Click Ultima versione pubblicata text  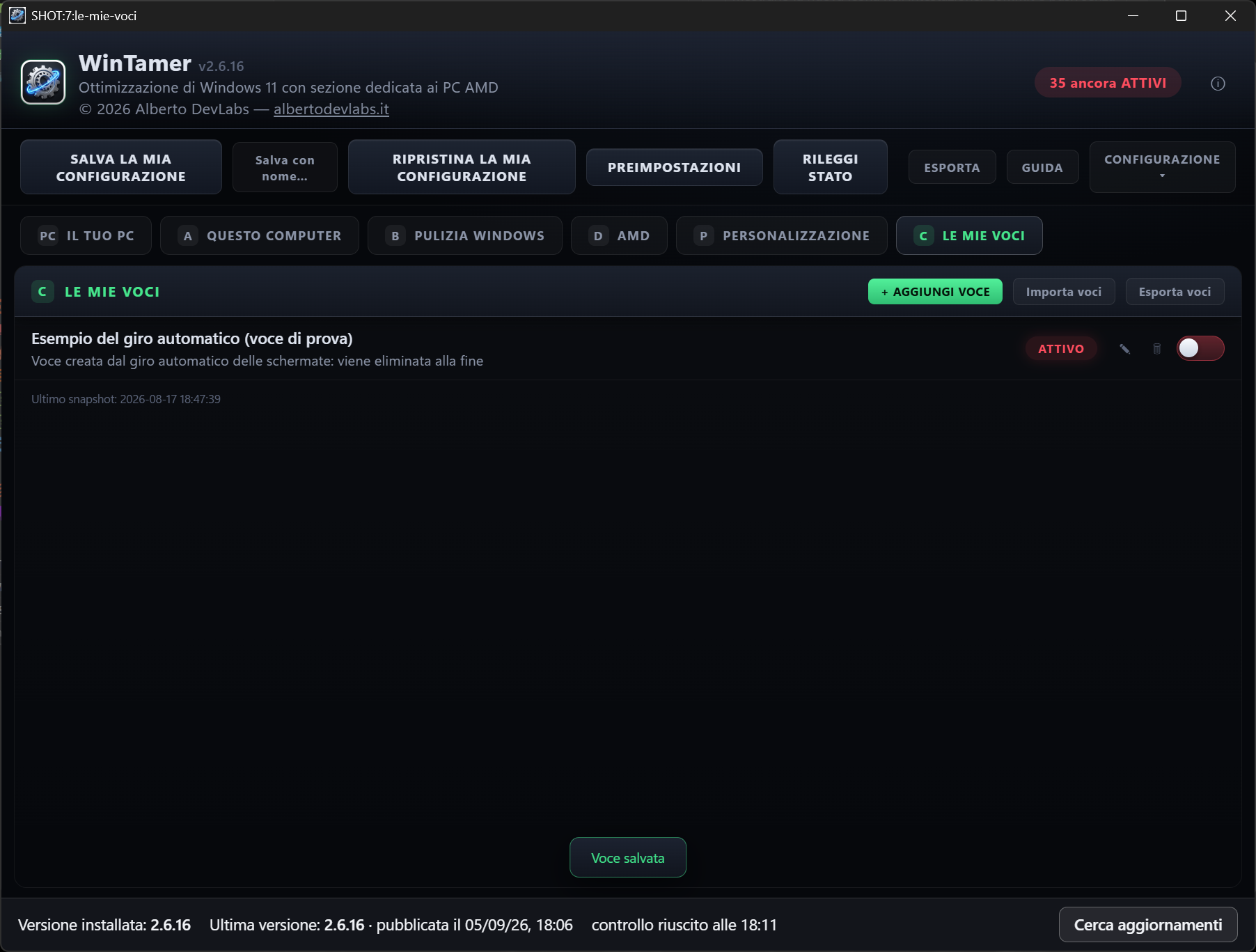tap(391, 925)
